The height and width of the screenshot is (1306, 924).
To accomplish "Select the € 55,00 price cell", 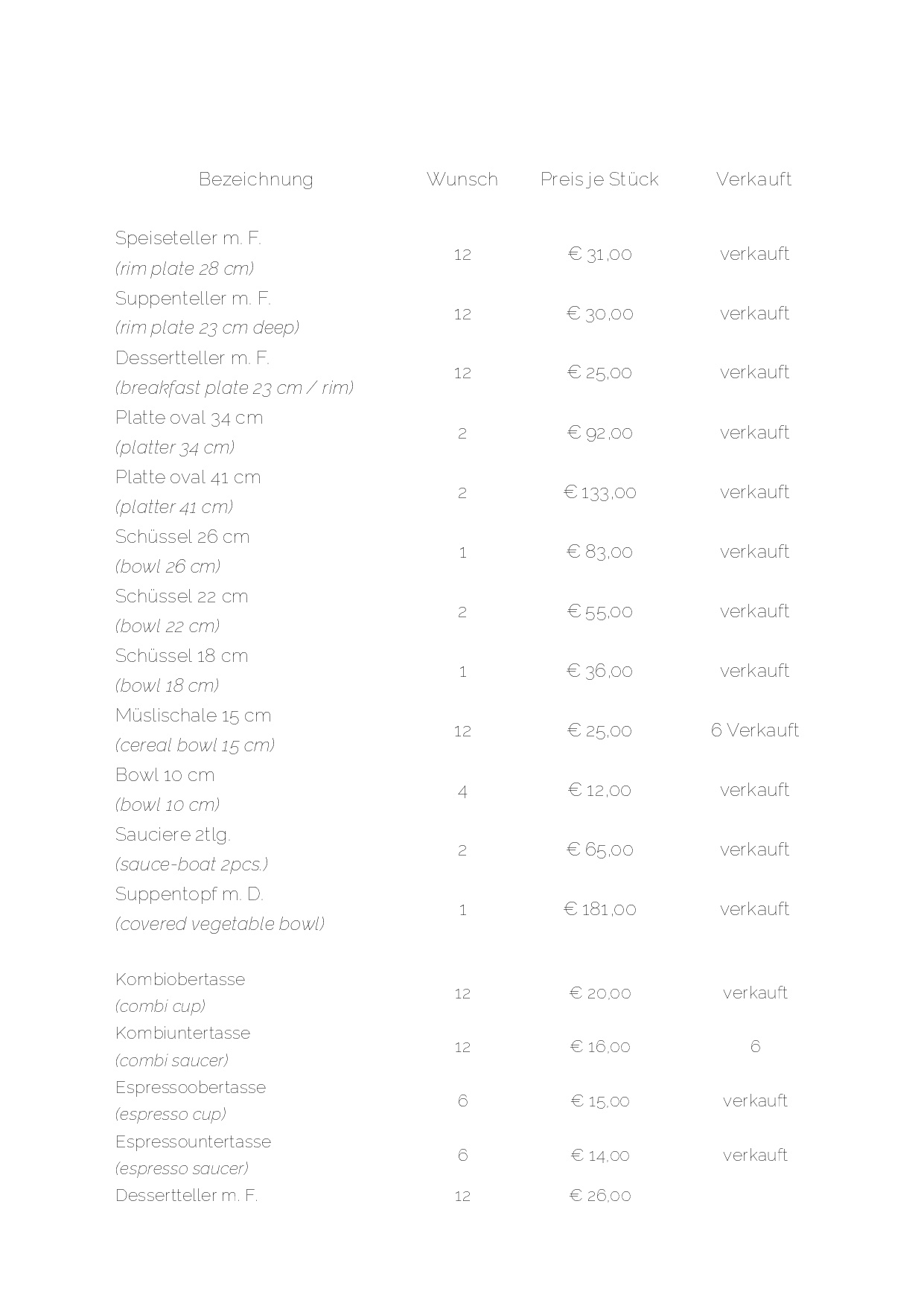I will 599,612.
